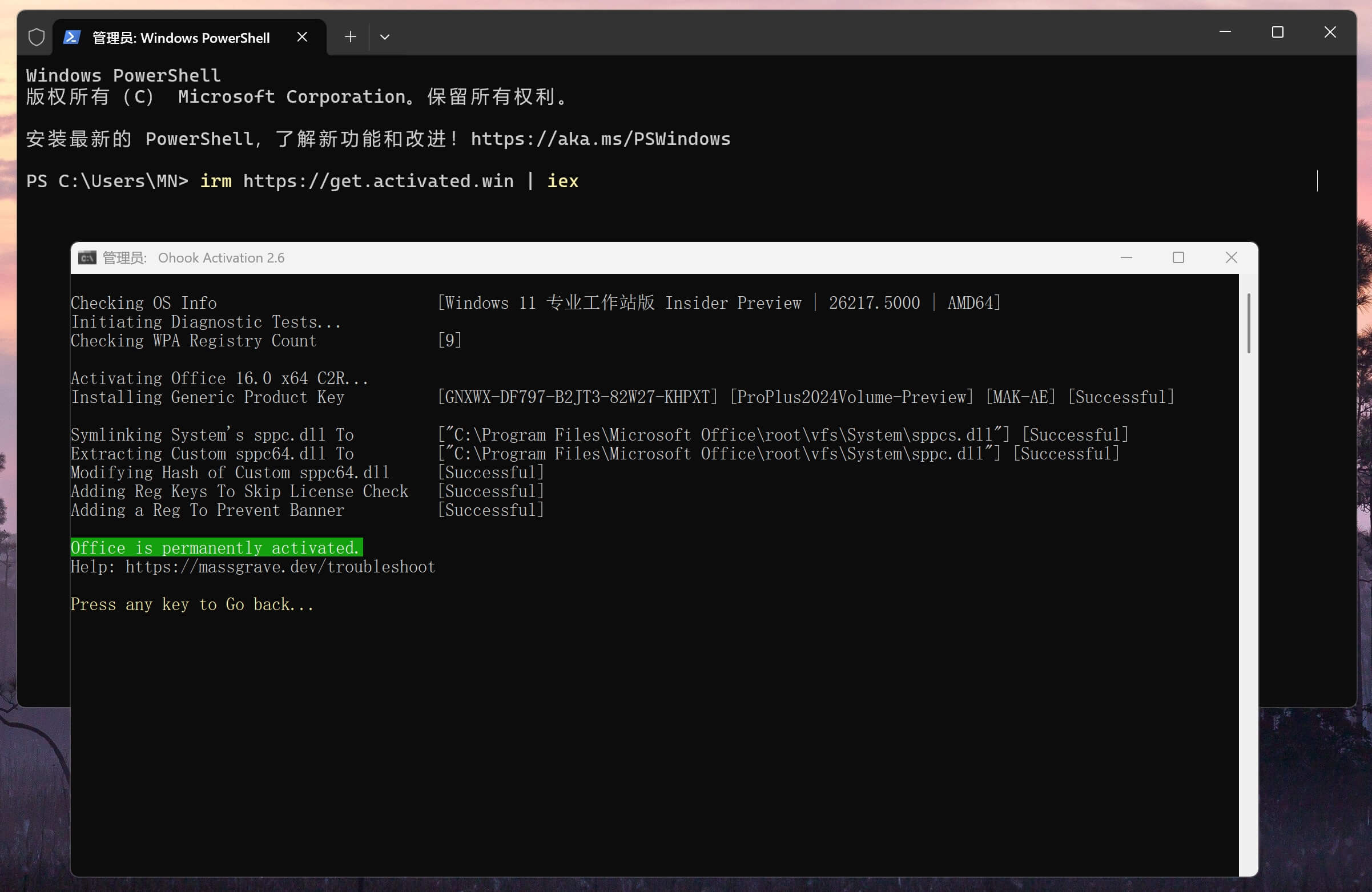Close the Windows Terminal window
This screenshot has height=892, width=1372.
pos(1330,33)
